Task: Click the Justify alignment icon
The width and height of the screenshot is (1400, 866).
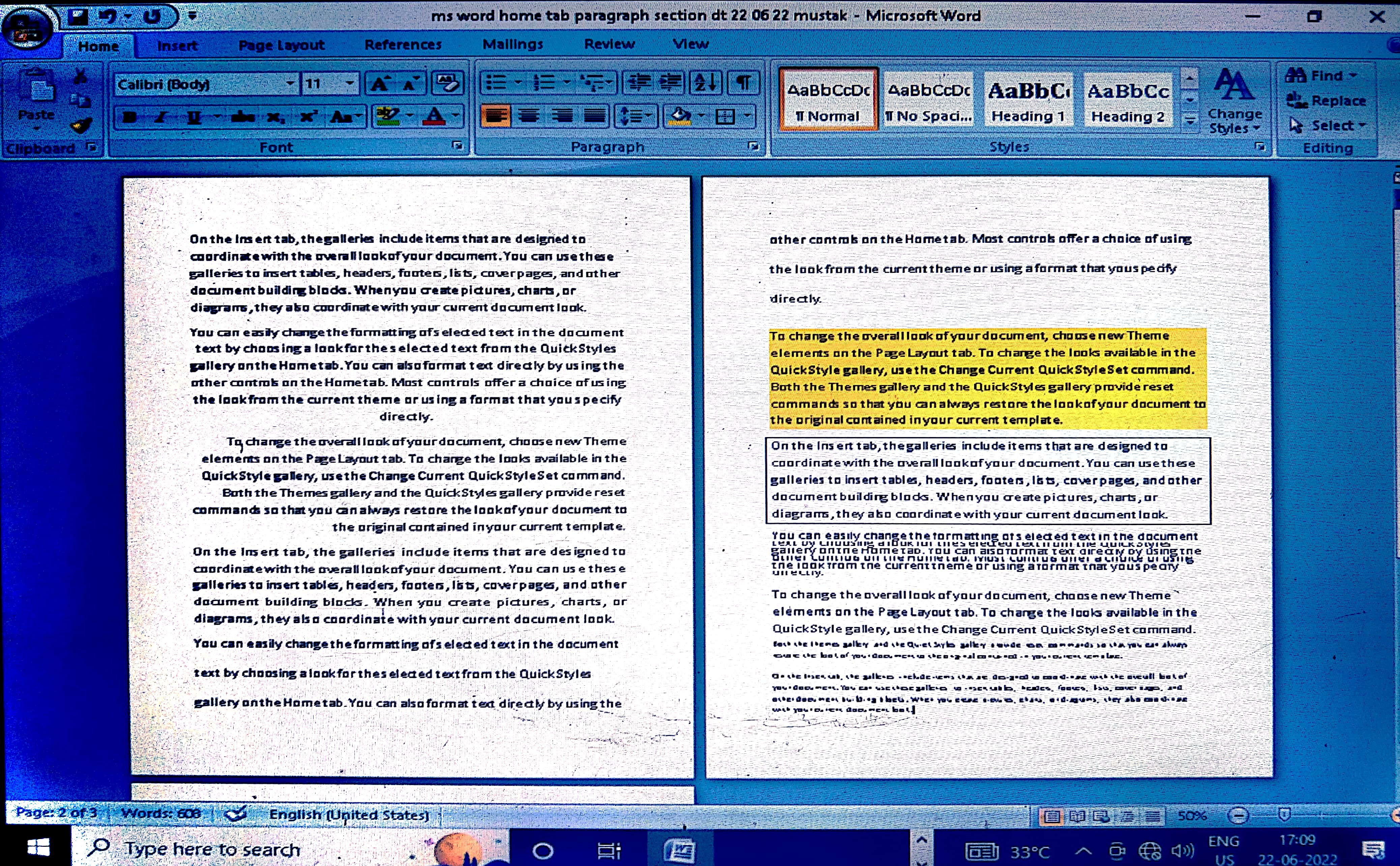Action: (595, 116)
